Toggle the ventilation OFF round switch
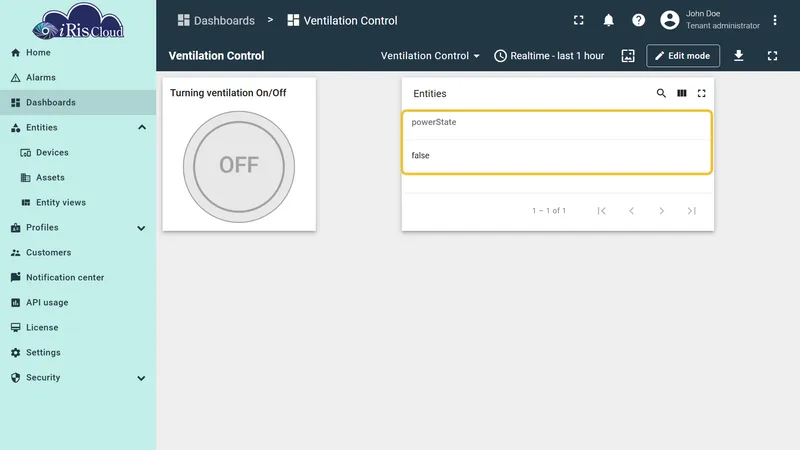Viewport: 800px width, 450px height. click(x=239, y=166)
